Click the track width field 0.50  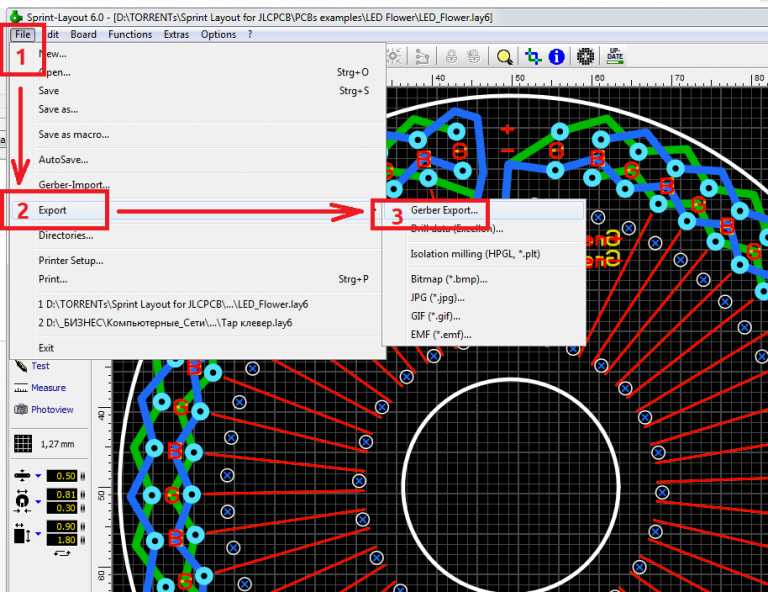click(62, 476)
